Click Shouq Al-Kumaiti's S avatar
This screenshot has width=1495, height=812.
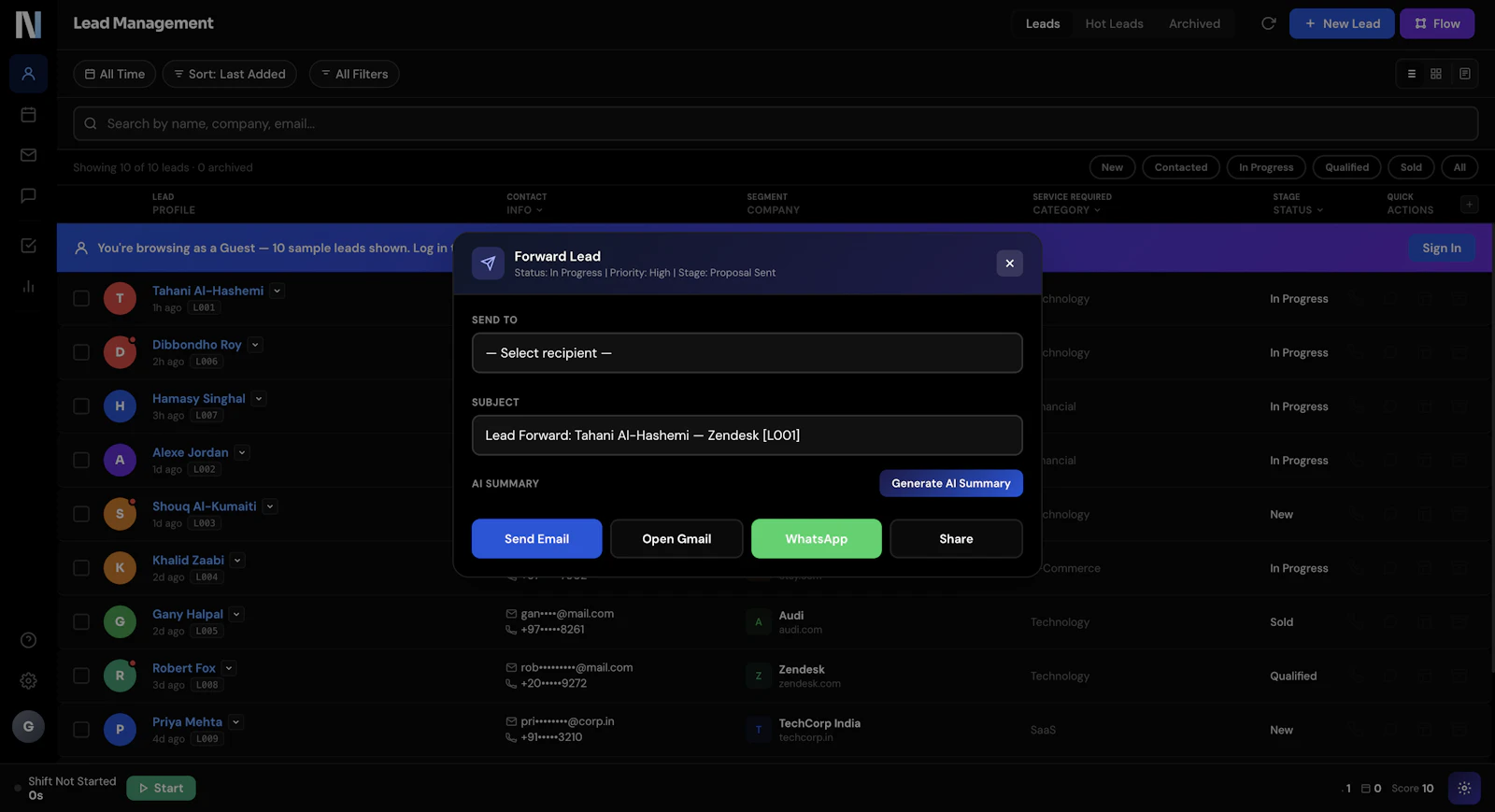pos(120,514)
